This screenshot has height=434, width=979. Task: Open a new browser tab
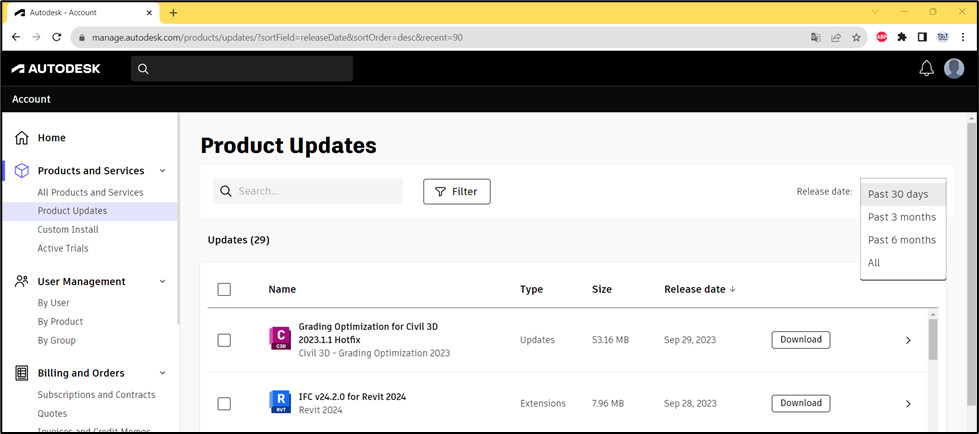tap(174, 12)
